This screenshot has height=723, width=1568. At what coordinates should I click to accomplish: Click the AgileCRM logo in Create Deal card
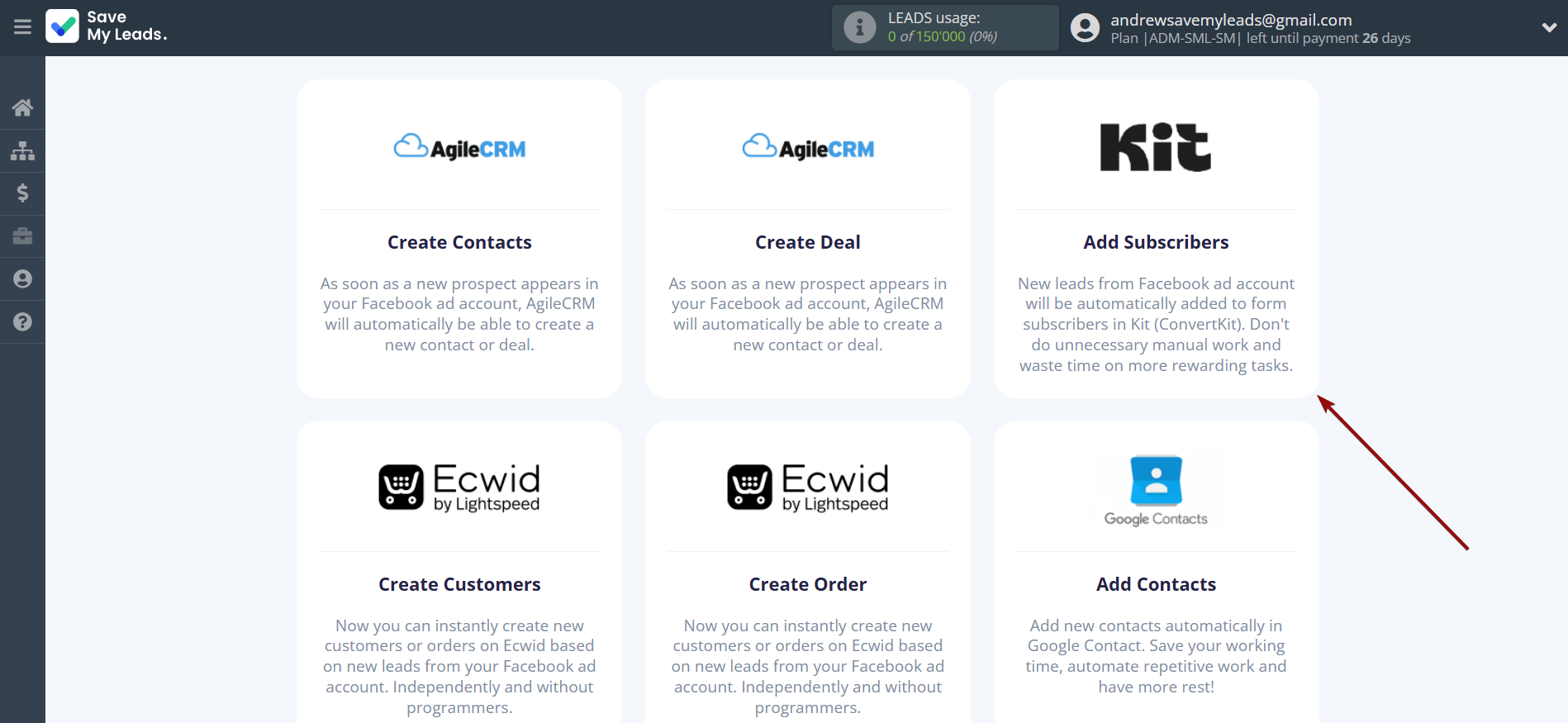(x=808, y=147)
